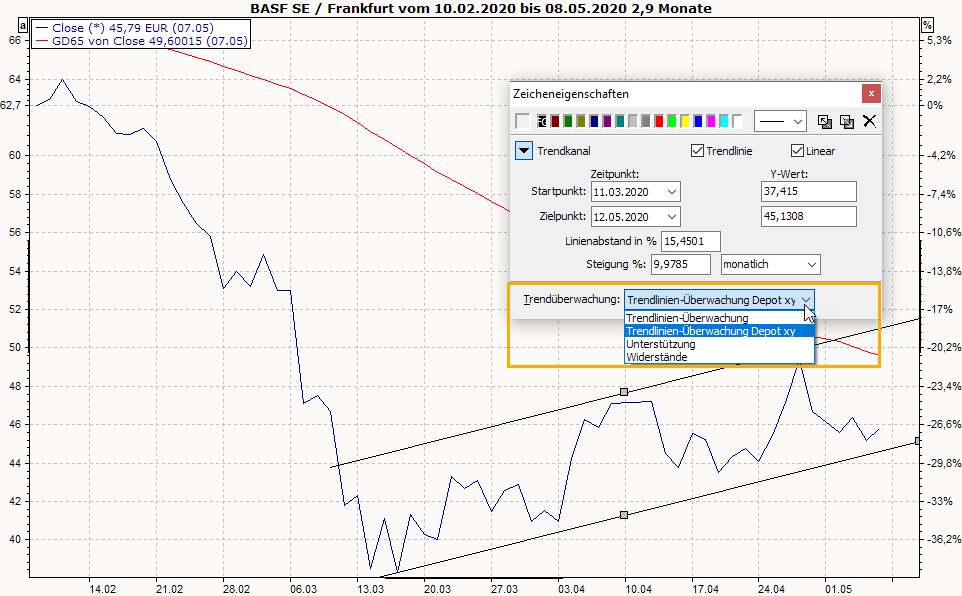Click the Trendkanal drawing type arrow button
This screenshot has width=962, height=596.
point(524,151)
